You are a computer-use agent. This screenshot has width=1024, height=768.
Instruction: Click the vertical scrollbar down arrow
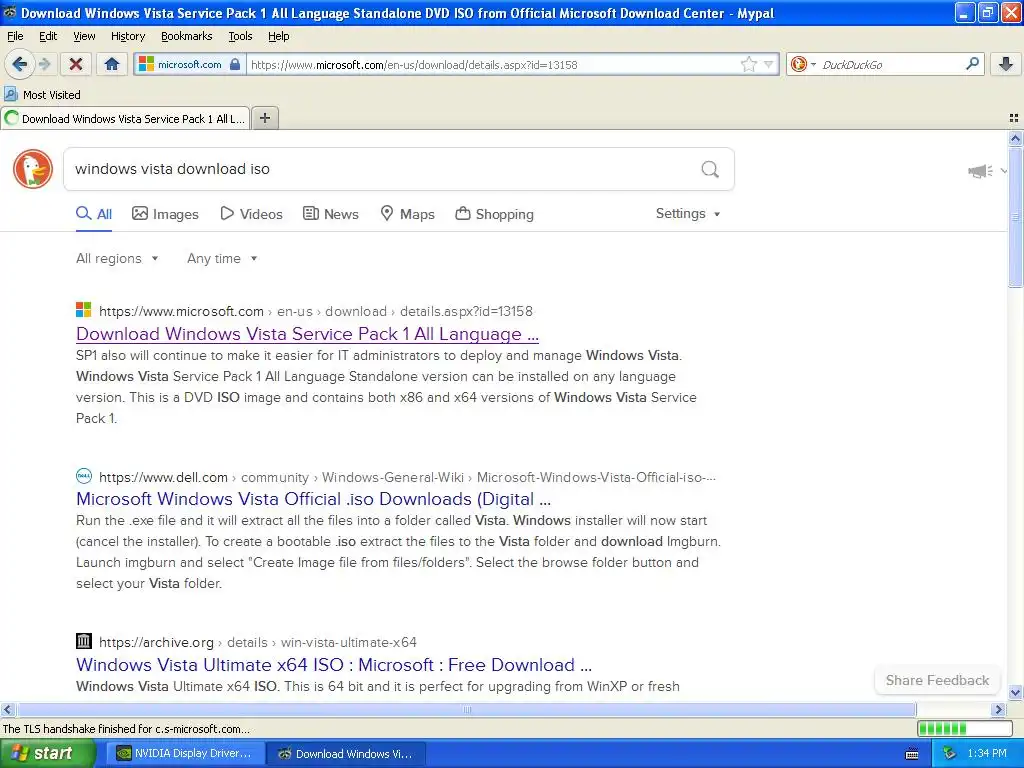click(x=1015, y=692)
